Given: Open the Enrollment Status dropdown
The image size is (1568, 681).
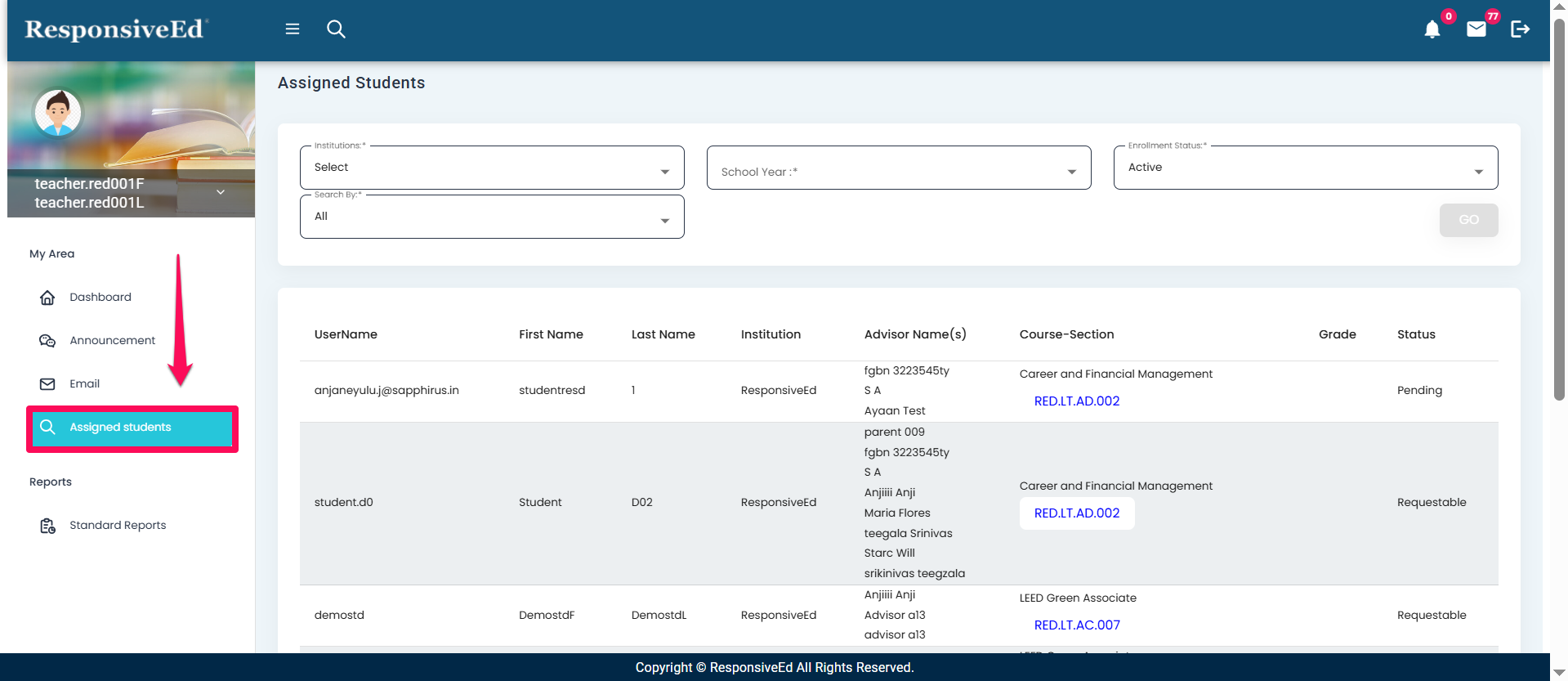Looking at the screenshot, I should pos(1305,168).
